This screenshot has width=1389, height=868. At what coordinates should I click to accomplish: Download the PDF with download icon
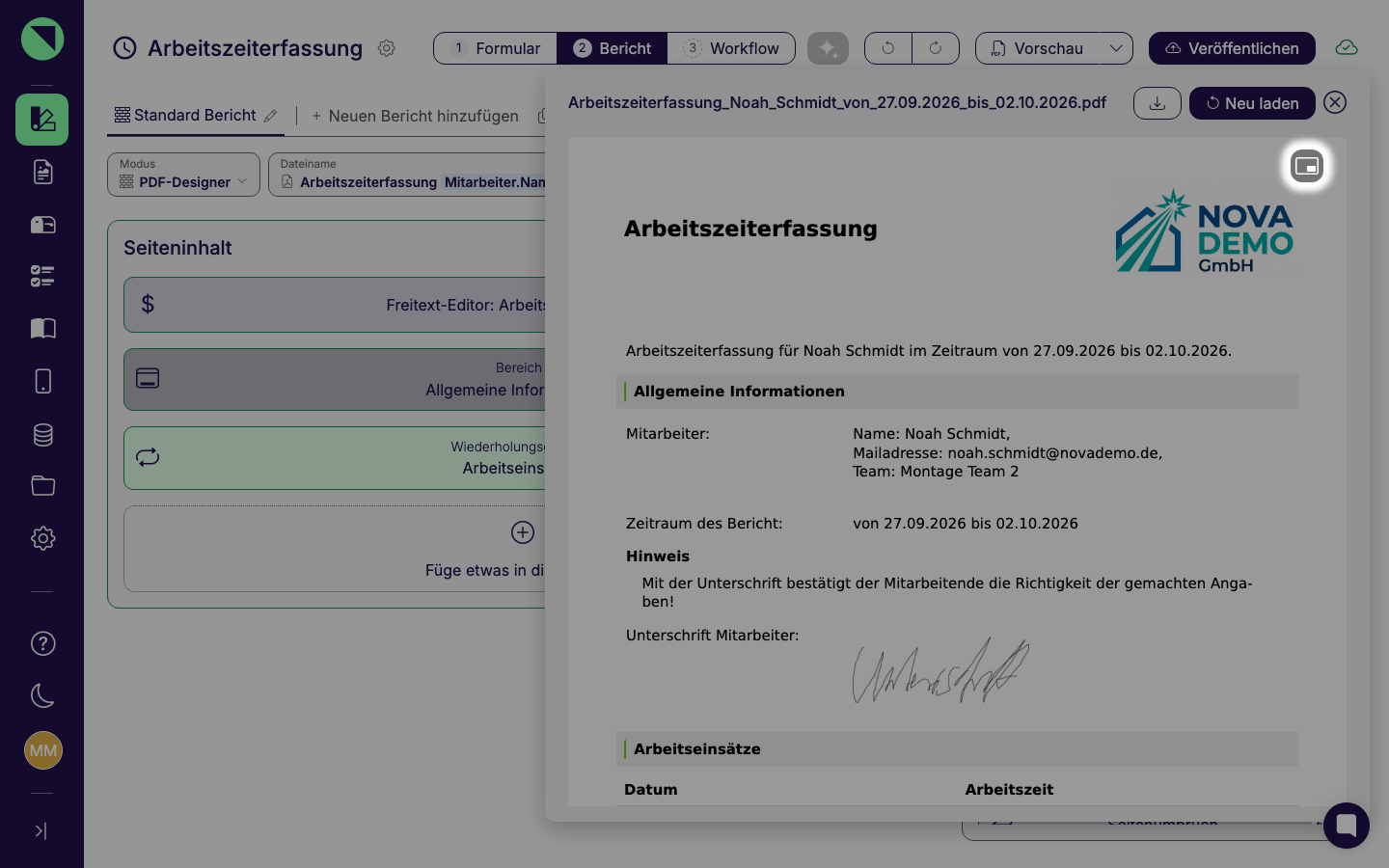[x=1157, y=103]
